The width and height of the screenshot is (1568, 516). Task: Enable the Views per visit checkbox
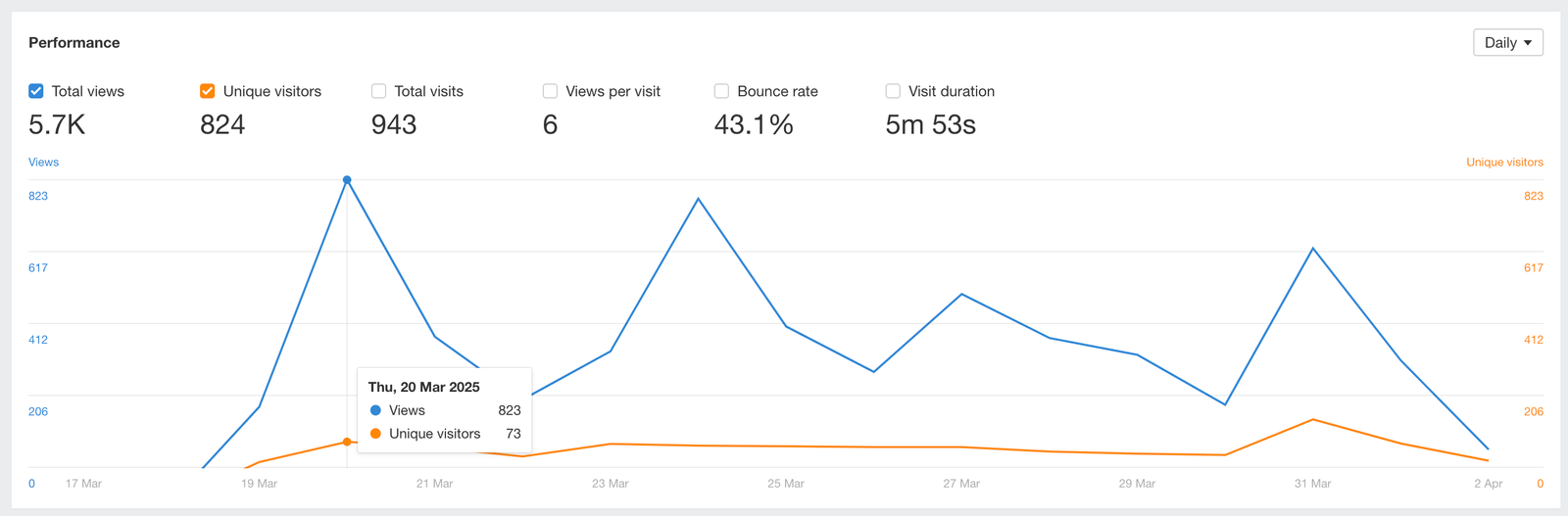pyautogui.click(x=550, y=91)
